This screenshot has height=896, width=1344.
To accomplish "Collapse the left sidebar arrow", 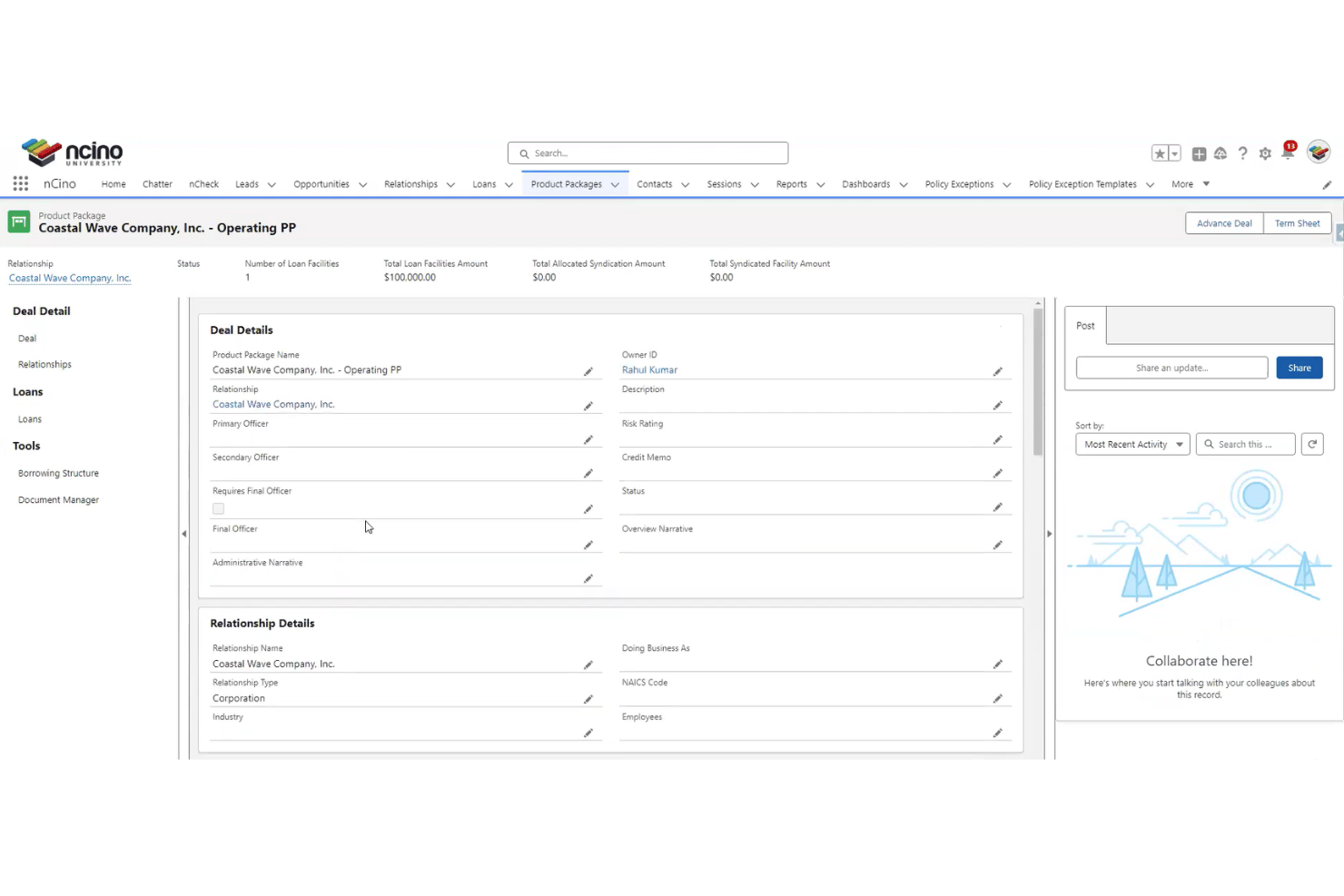I will pyautogui.click(x=184, y=534).
